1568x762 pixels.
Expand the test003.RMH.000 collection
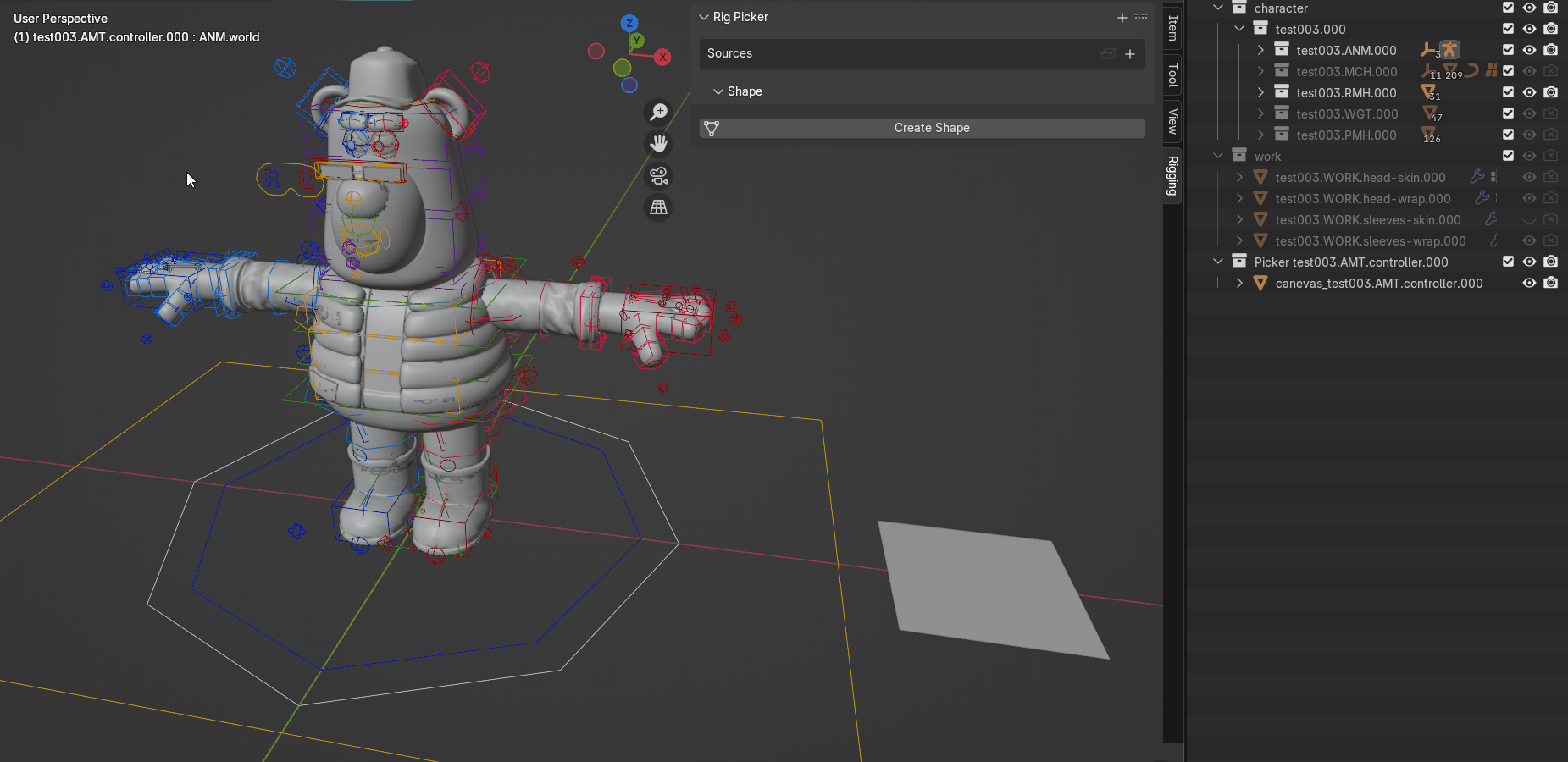1260,92
